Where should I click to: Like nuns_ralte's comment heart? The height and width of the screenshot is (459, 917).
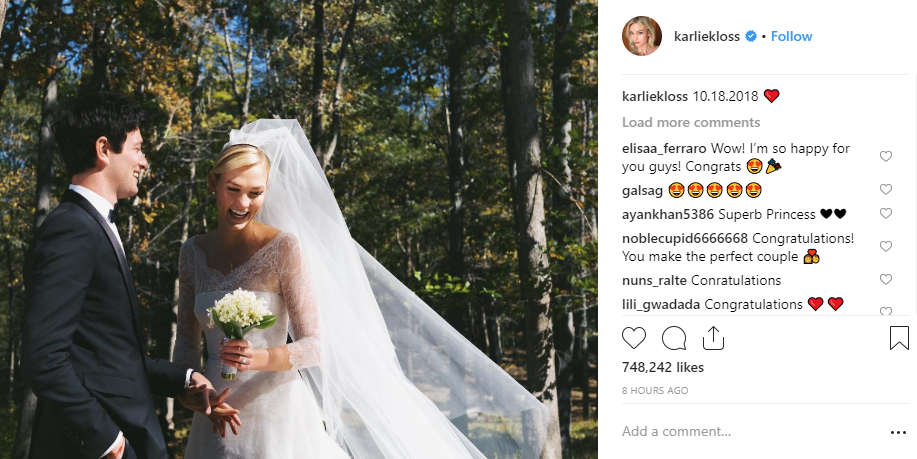(885, 279)
